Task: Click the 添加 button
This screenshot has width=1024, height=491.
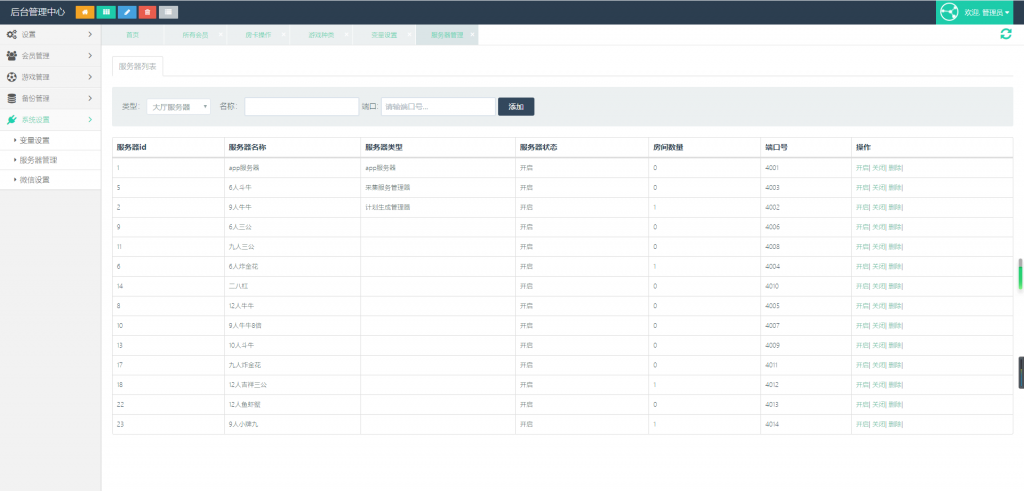Action: (x=516, y=107)
